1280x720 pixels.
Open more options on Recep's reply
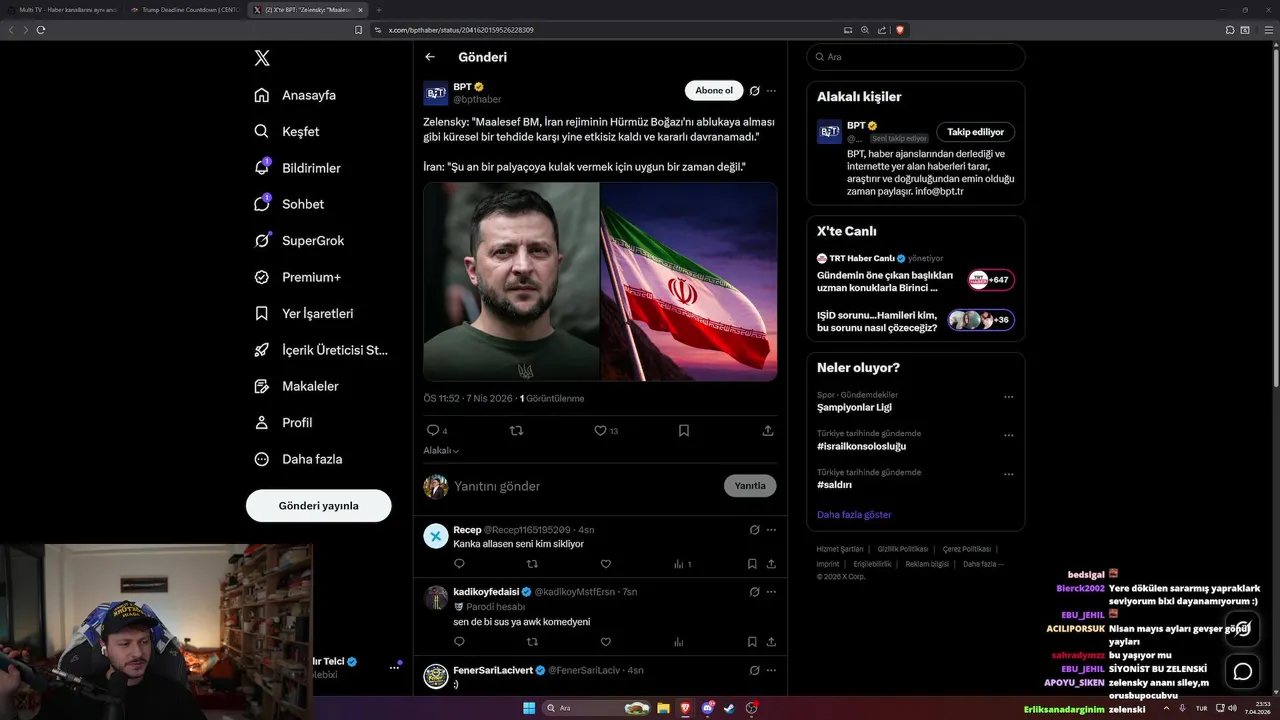(771, 530)
